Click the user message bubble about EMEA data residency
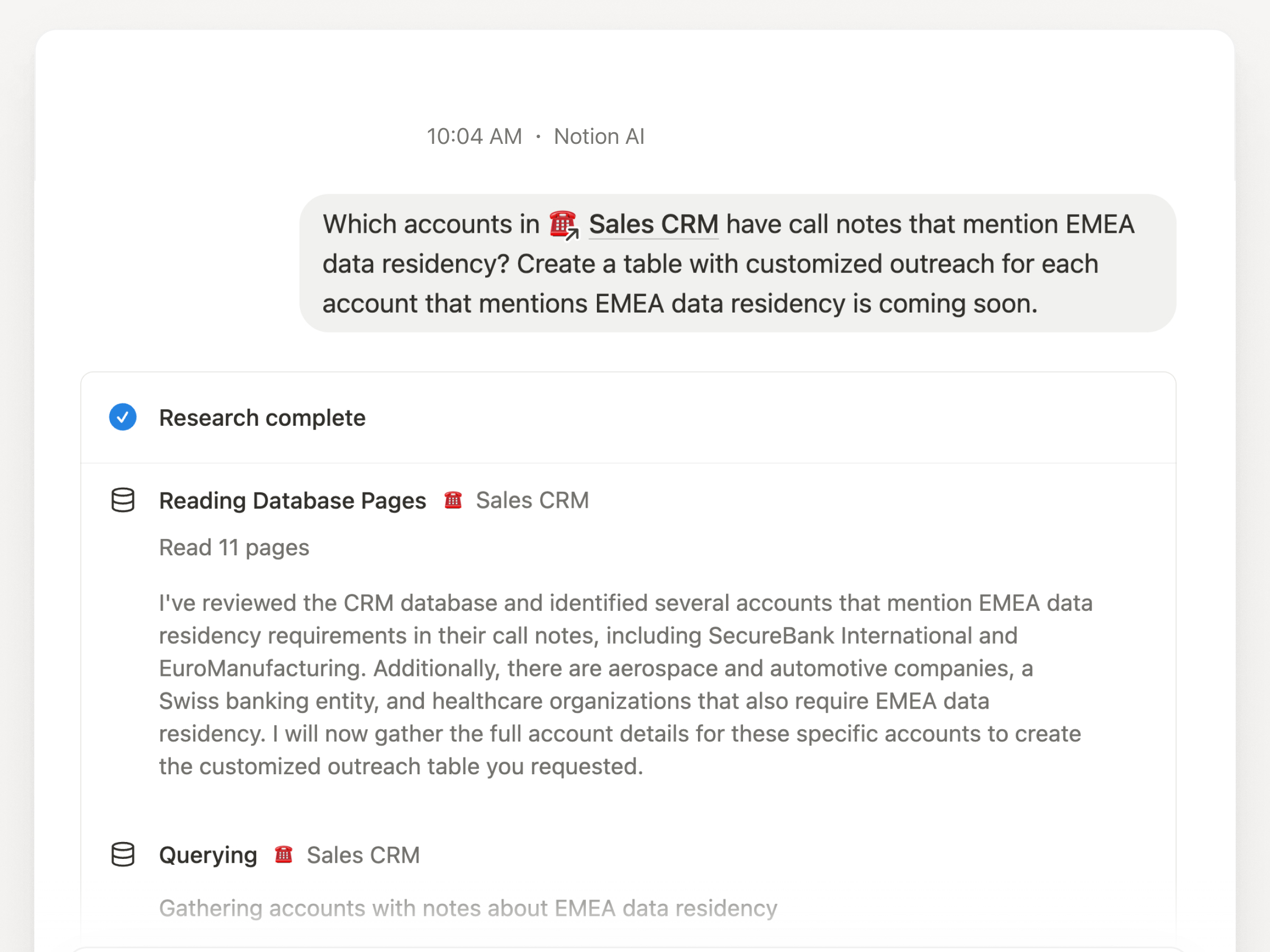Screen dimensions: 1270x952 point(738,263)
